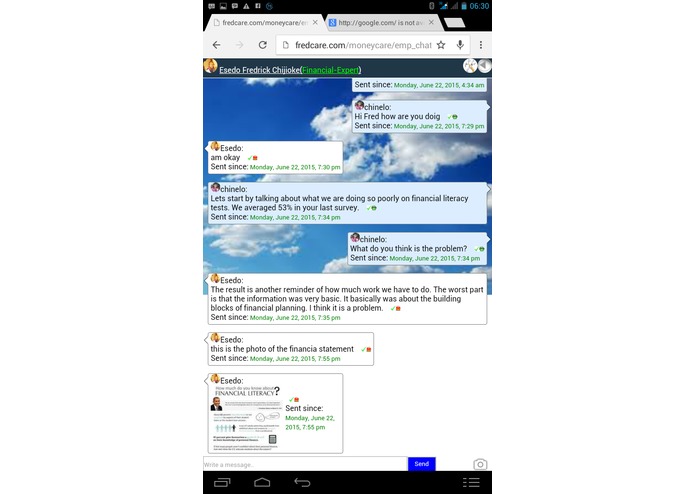Click Esedo's avatar on 'The result is another reminder' message
Viewport: 695px width, 494px height.
tap(215, 278)
